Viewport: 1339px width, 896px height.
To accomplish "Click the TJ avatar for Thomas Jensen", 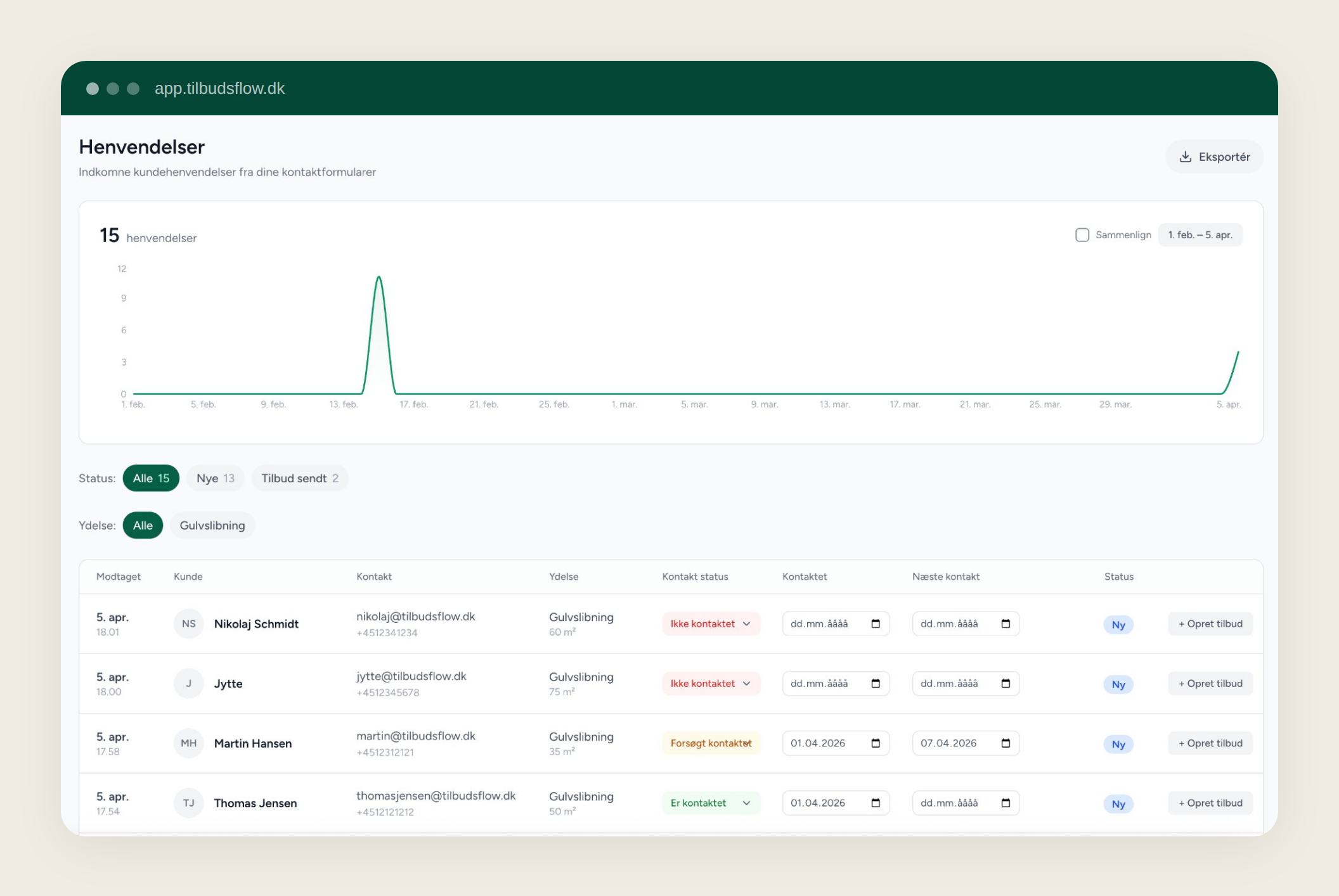I will (x=189, y=803).
